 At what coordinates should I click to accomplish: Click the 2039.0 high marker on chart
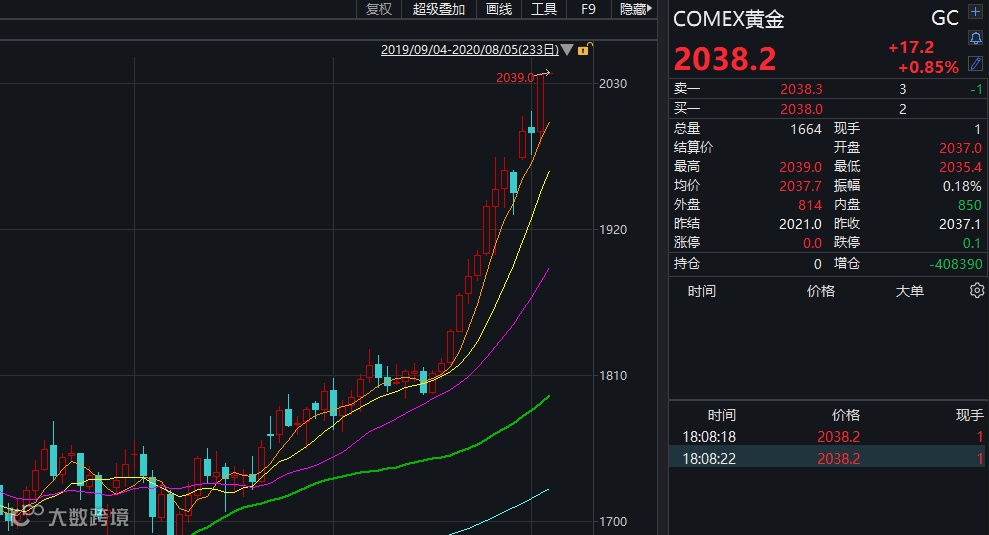click(x=515, y=78)
